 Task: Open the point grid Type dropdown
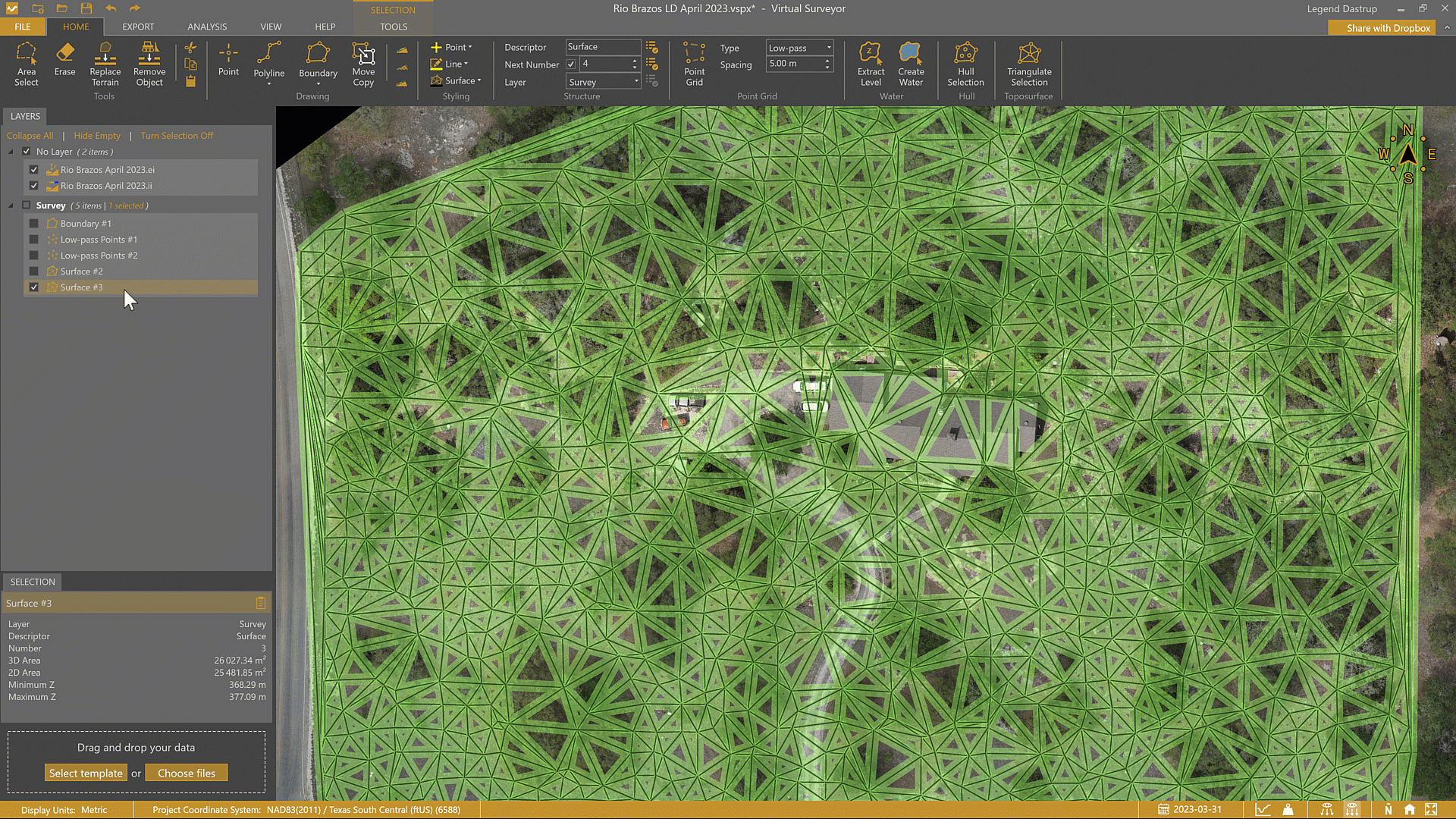pos(799,48)
